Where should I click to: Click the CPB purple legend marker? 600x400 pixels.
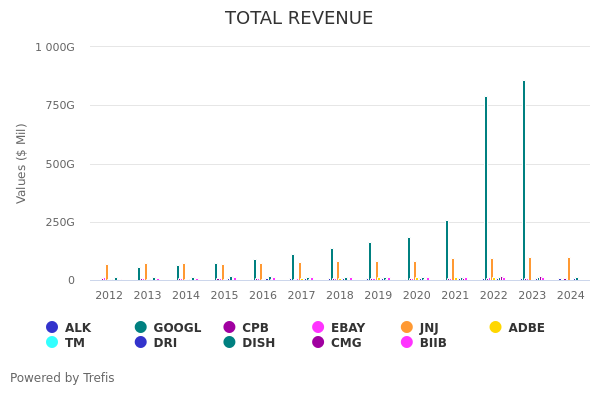229,327
